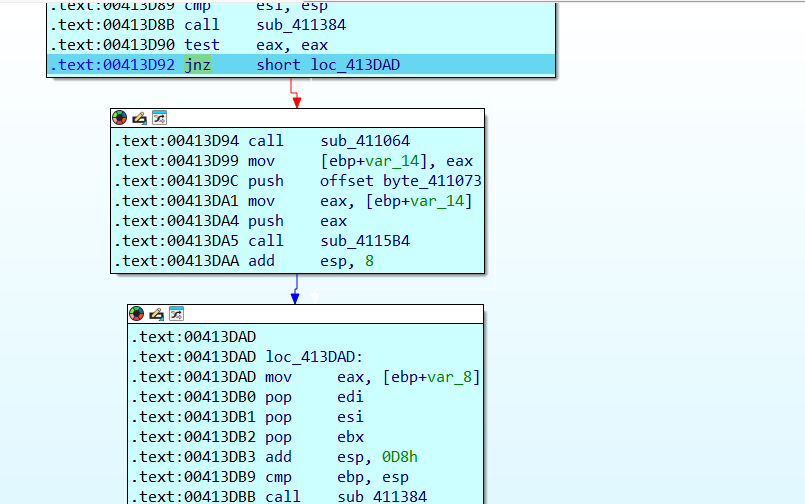
Task: Click edit pencil icon in 00413D94 block
Action: pos(140,118)
